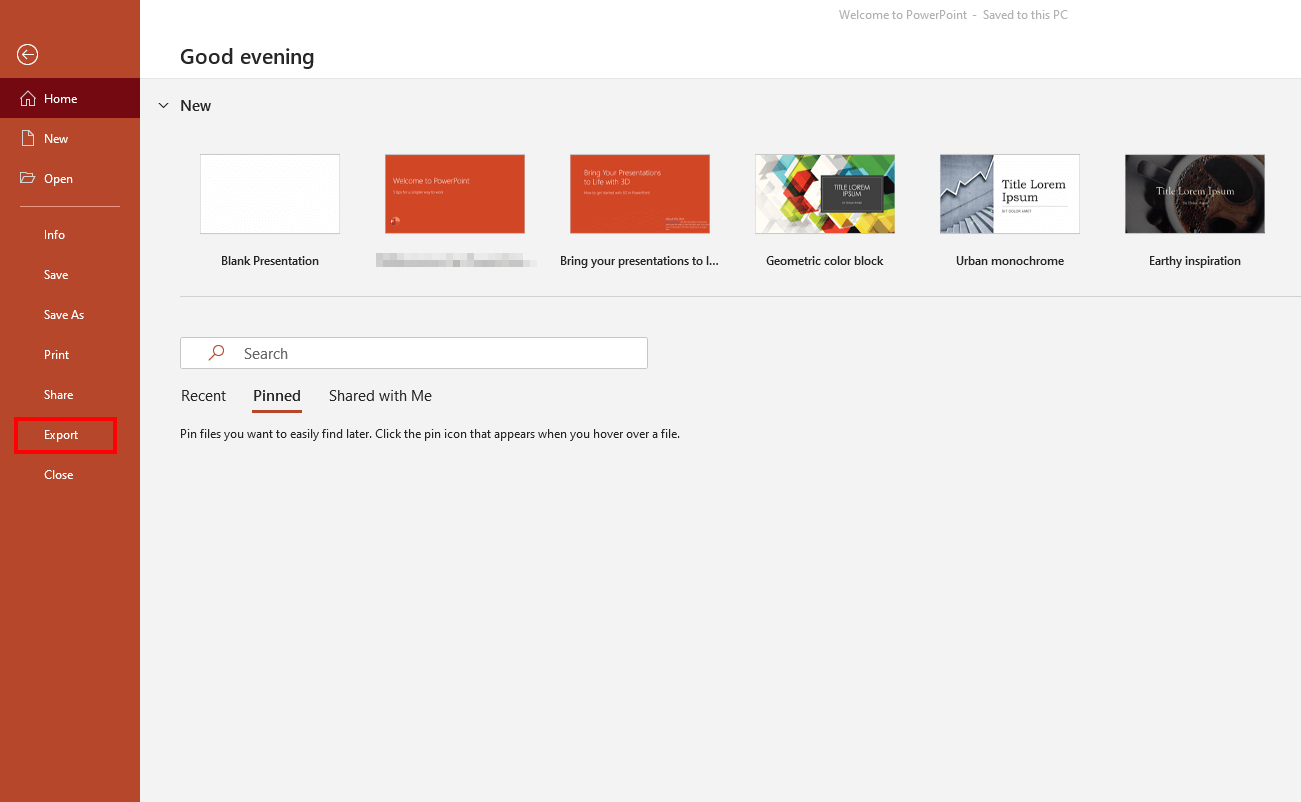Open the Share option
Screen dimensions: 1301x802
(58, 395)
